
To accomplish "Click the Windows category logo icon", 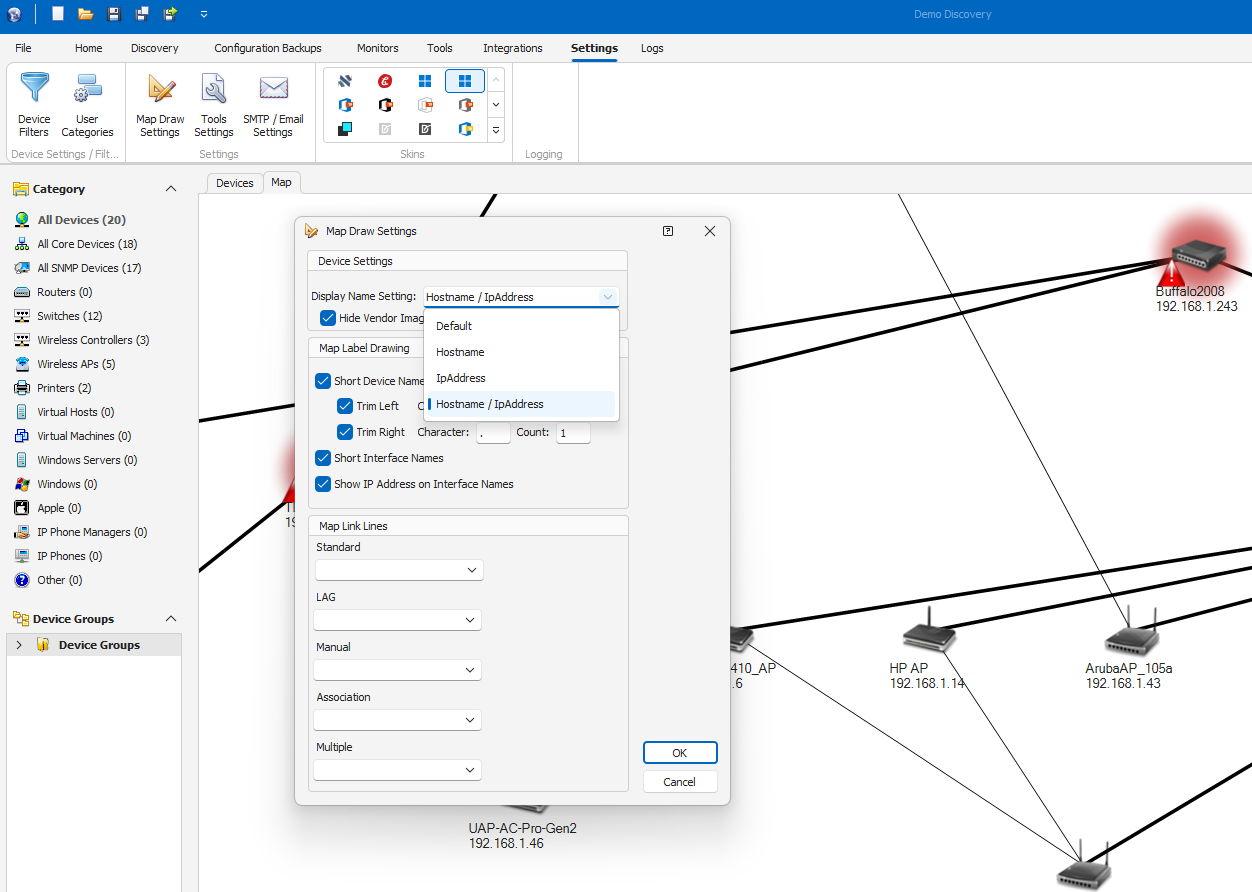I will [22, 484].
